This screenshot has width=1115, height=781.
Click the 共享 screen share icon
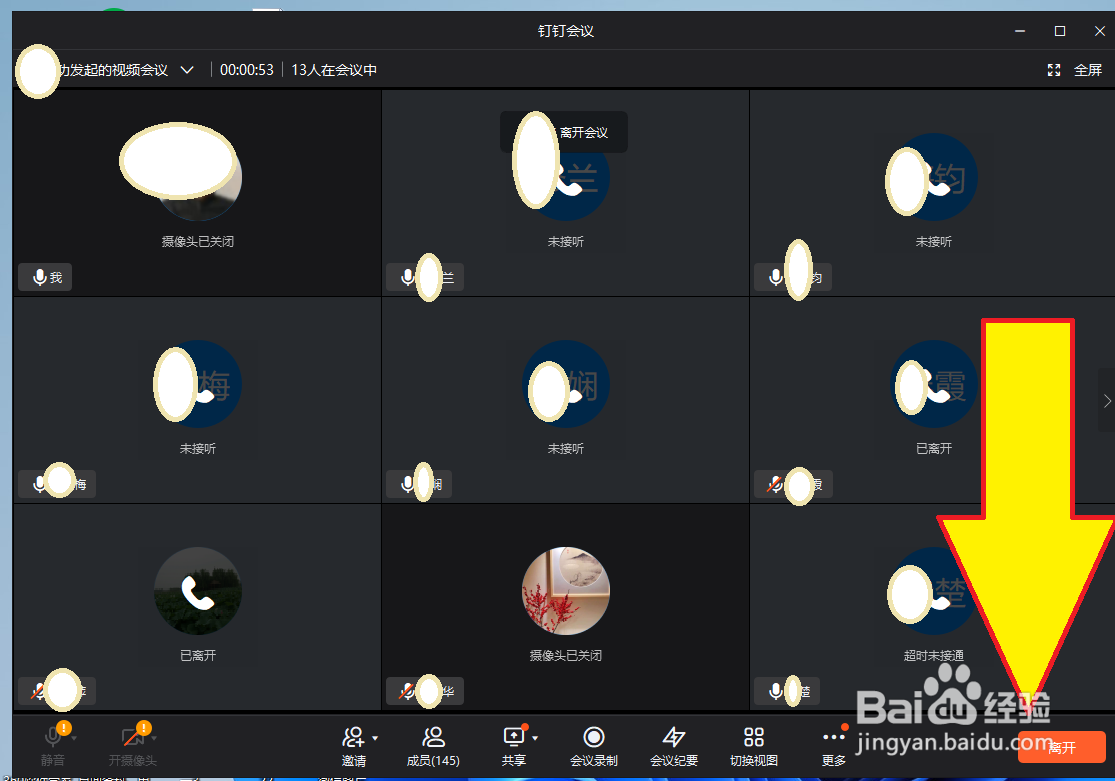[x=513, y=736]
